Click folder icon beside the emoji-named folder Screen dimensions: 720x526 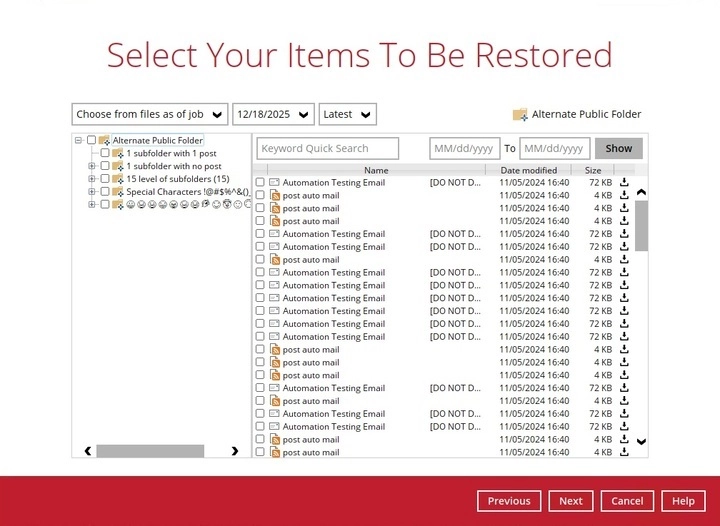[x=118, y=204]
